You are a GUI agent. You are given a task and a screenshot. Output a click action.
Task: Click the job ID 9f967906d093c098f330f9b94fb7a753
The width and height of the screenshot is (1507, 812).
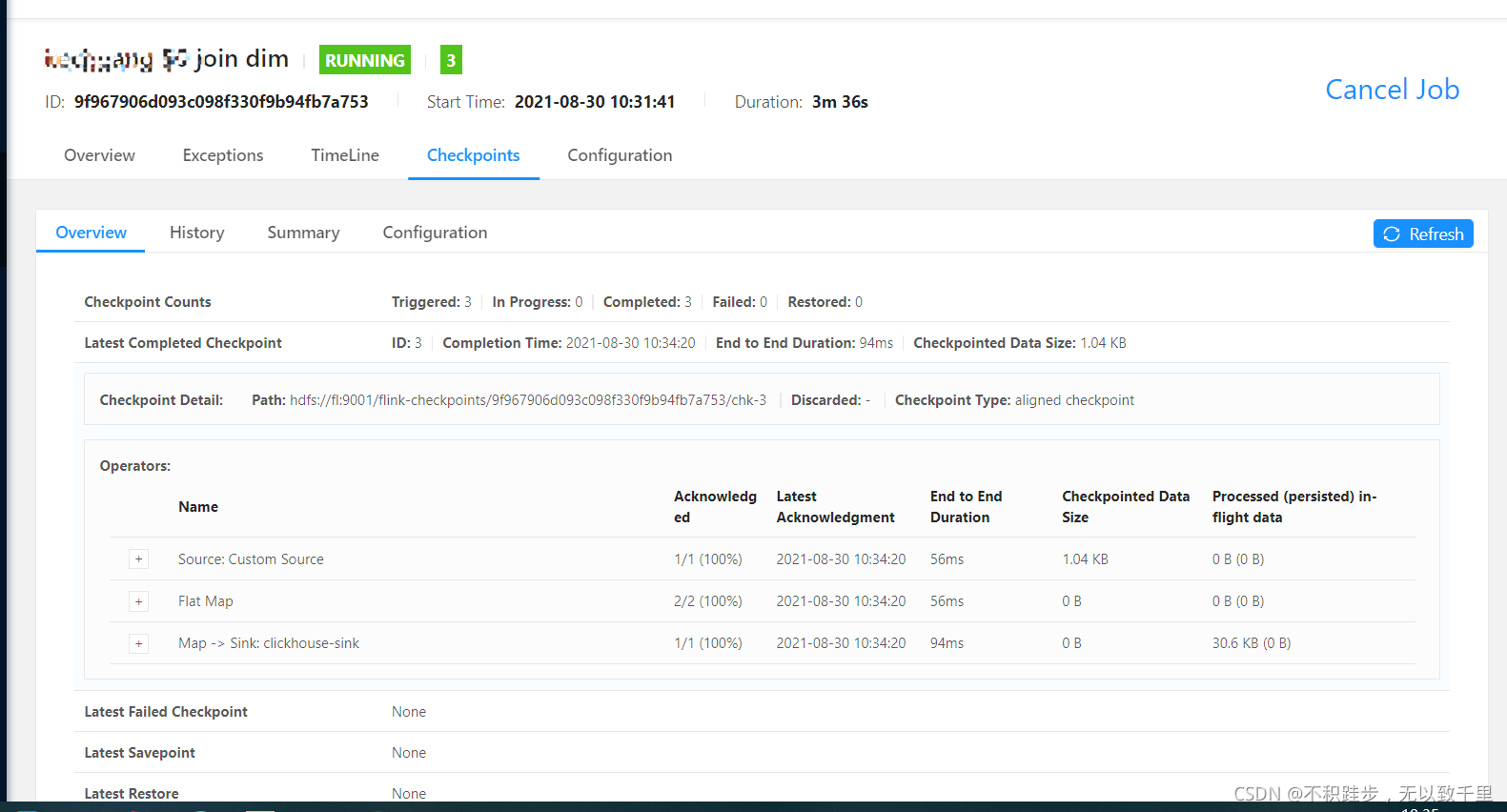pyautogui.click(x=221, y=102)
